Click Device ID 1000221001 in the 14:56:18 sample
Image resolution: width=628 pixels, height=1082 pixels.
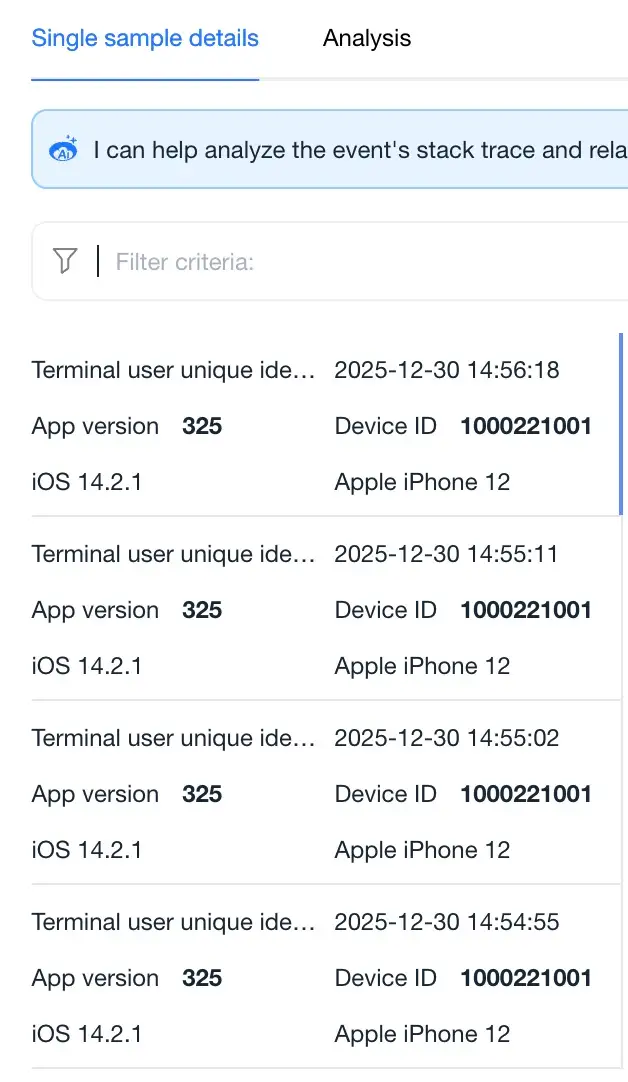526,426
